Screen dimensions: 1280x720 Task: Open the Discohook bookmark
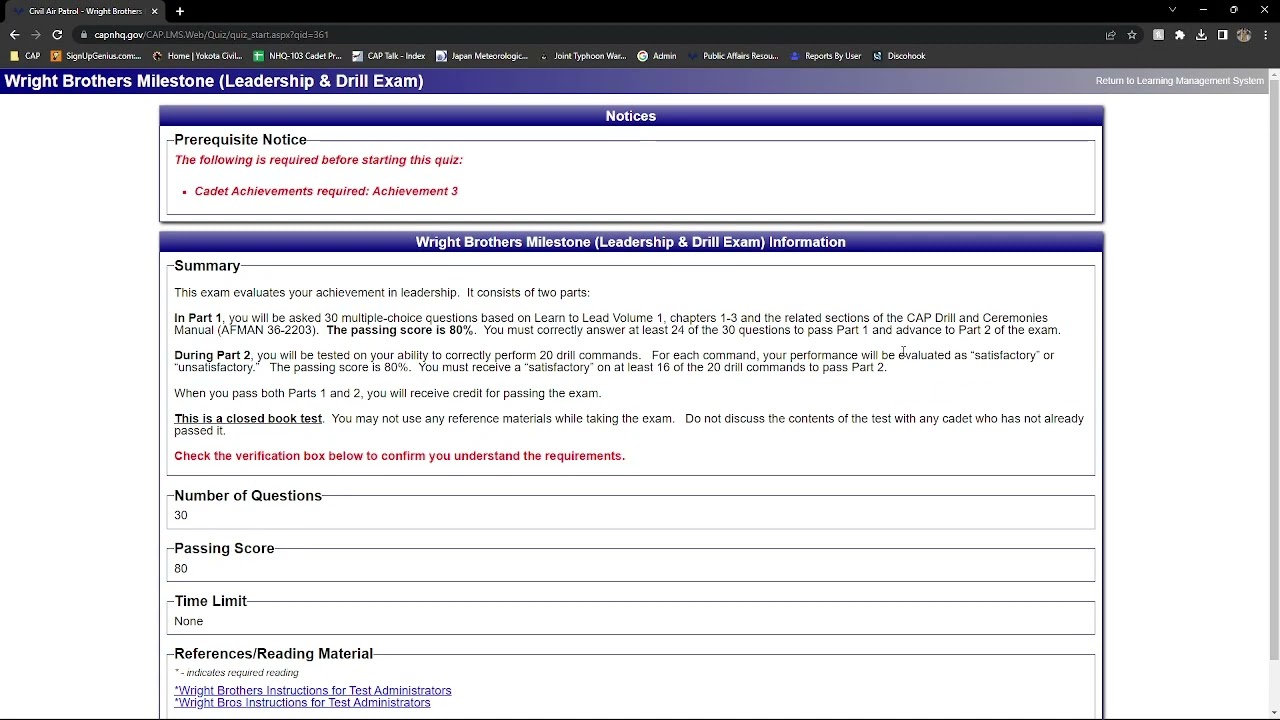(x=899, y=56)
